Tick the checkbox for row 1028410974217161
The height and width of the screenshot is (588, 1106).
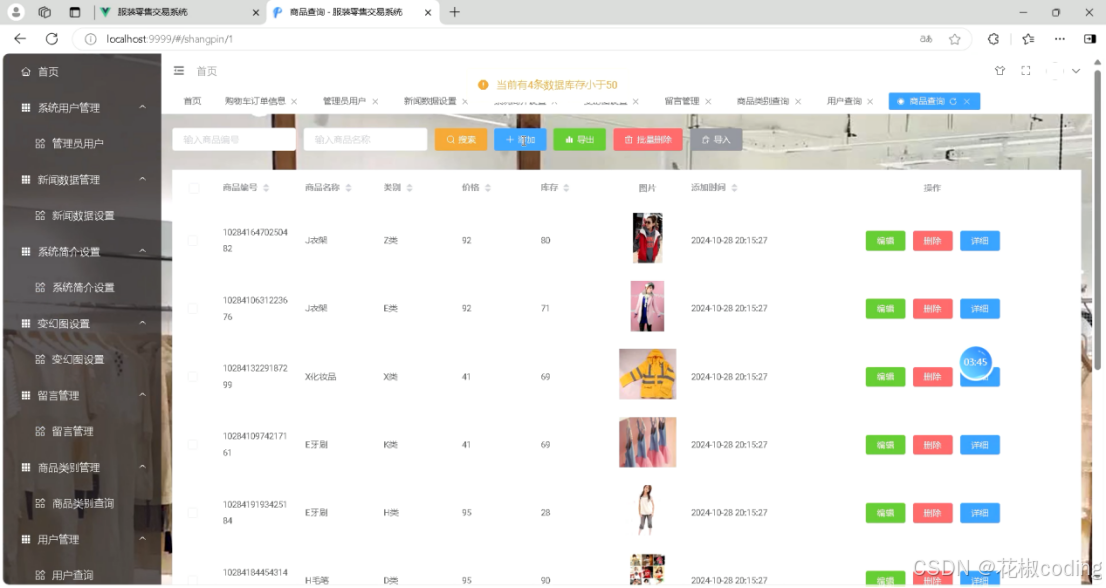[193, 445]
